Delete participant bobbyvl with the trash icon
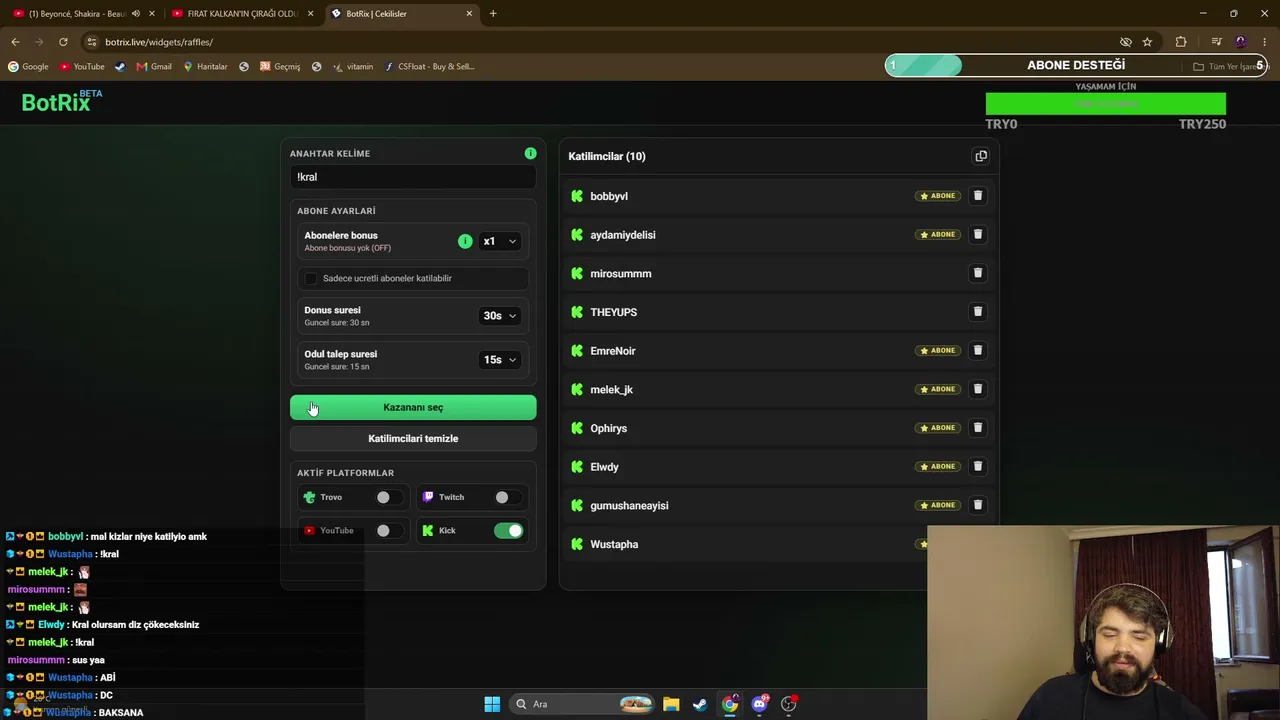The image size is (1280, 720). pos(978,196)
